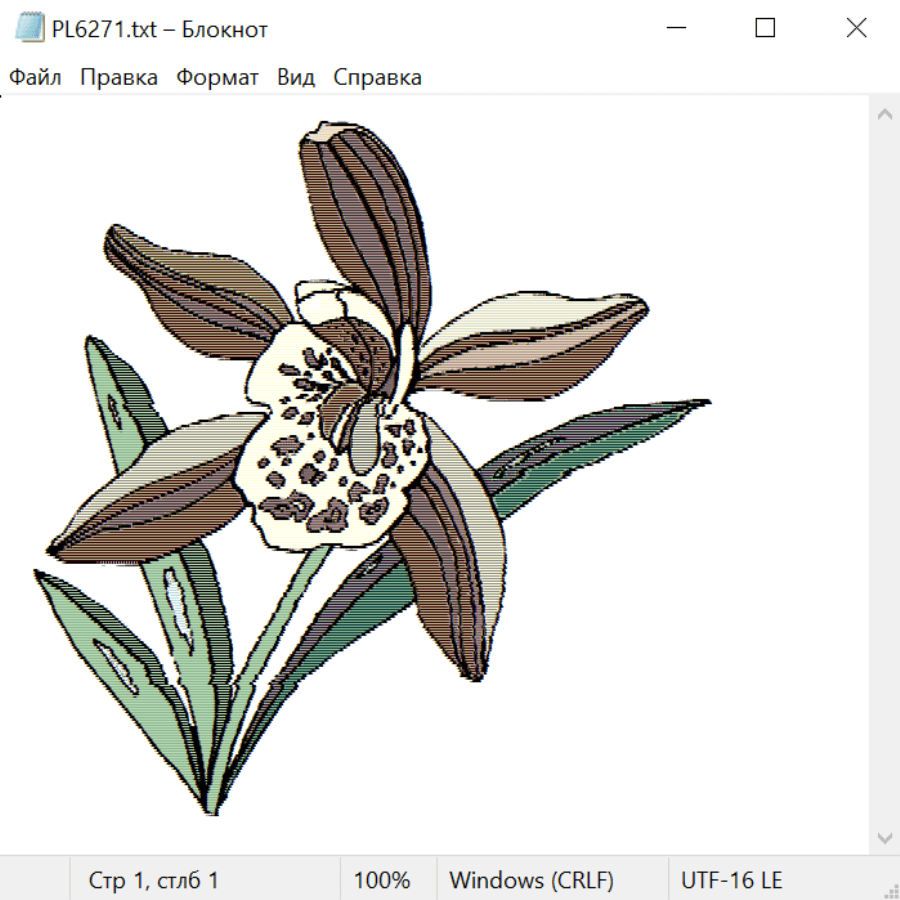The height and width of the screenshot is (900, 900).
Task: Click the resize grip in bottom-right corner
Action: click(890, 890)
